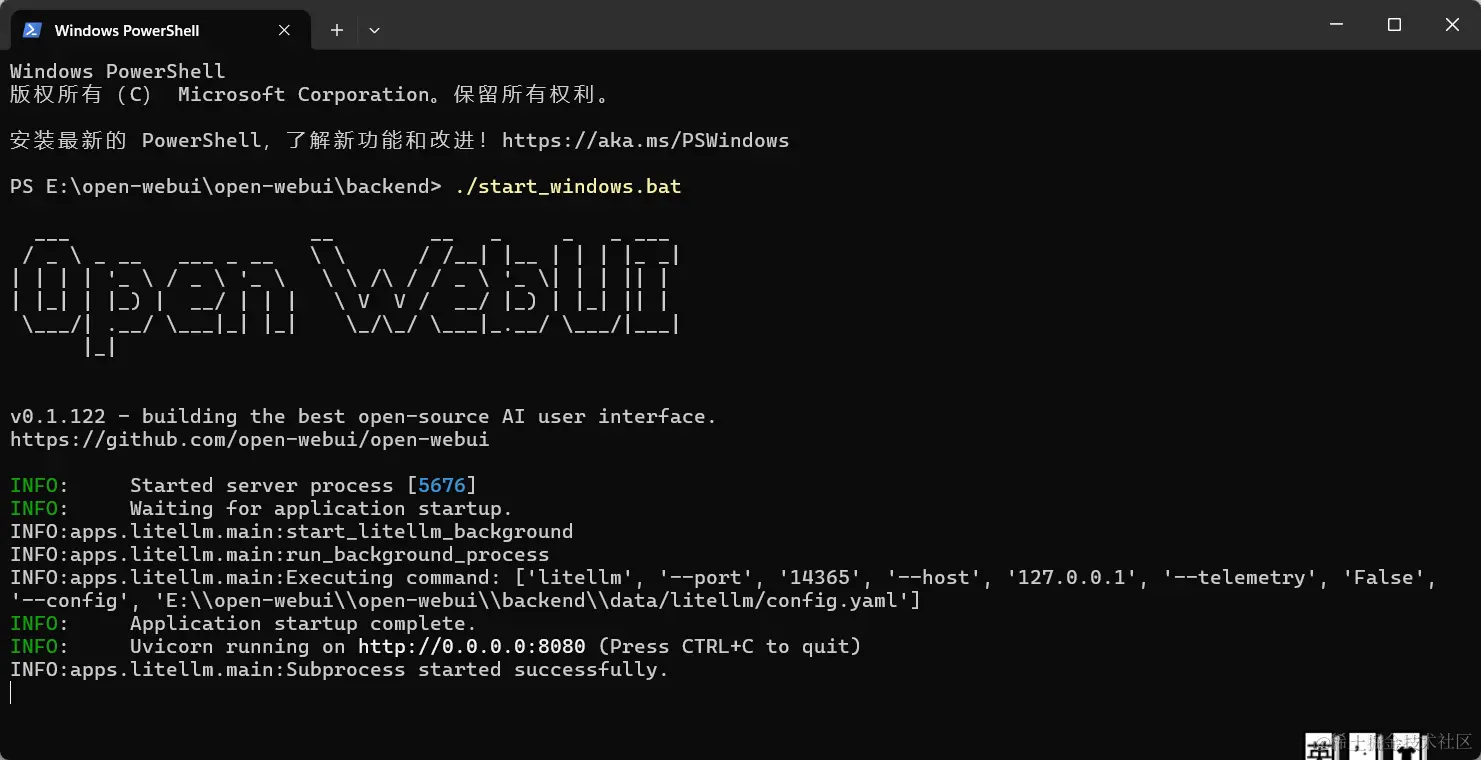Close the terminal window
The width and height of the screenshot is (1481, 760).
[x=1452, y=25]
